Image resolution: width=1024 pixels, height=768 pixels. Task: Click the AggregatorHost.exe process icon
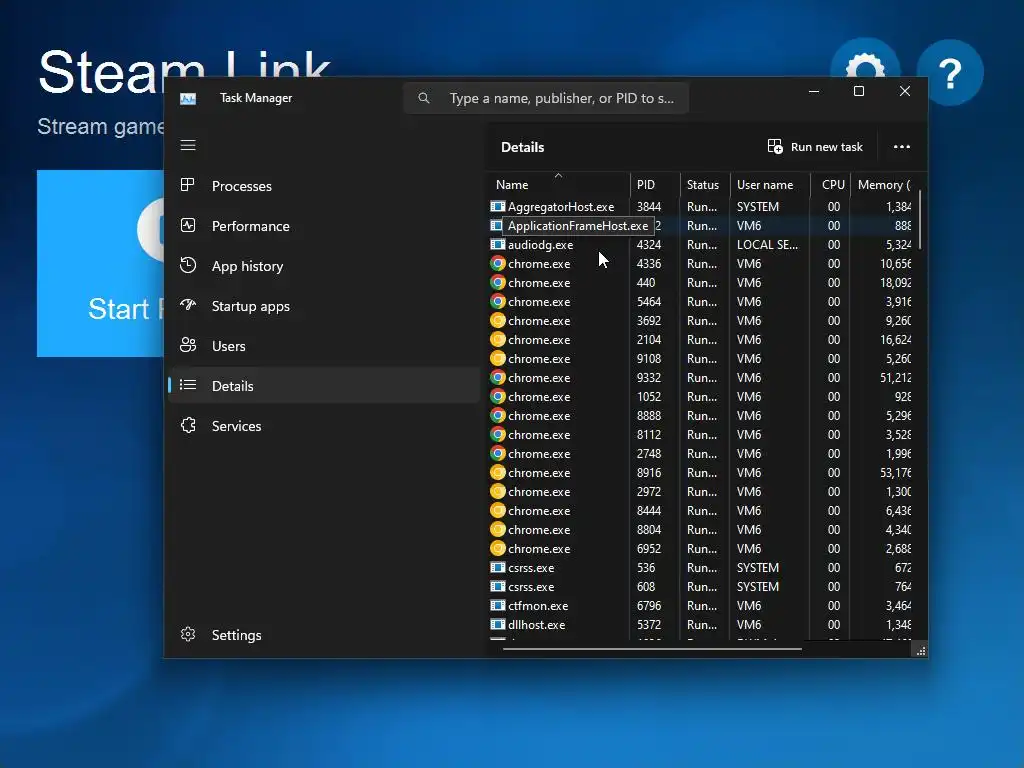pos(498,206)
